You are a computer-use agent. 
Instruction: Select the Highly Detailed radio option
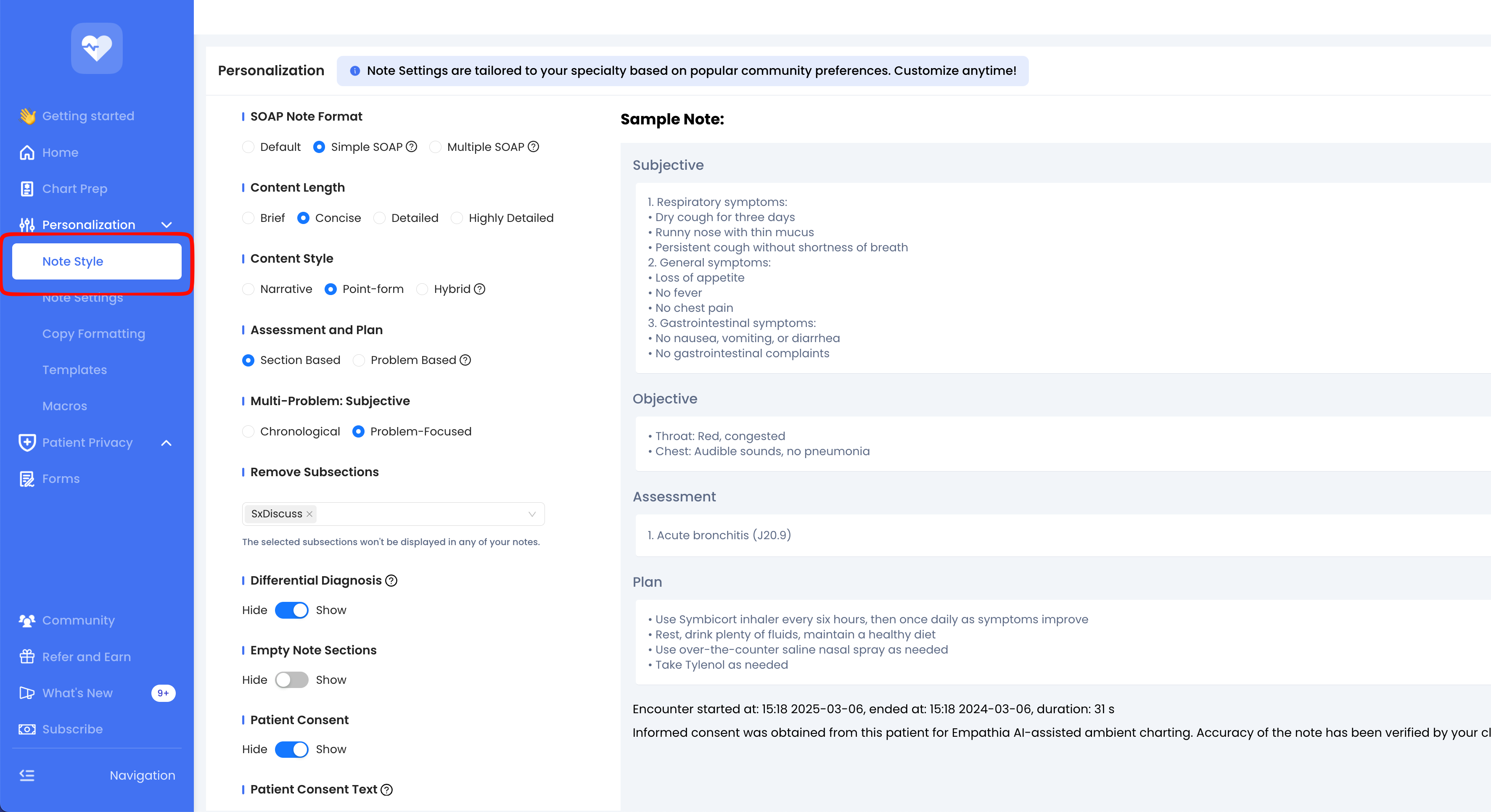[x=457, y=218]
